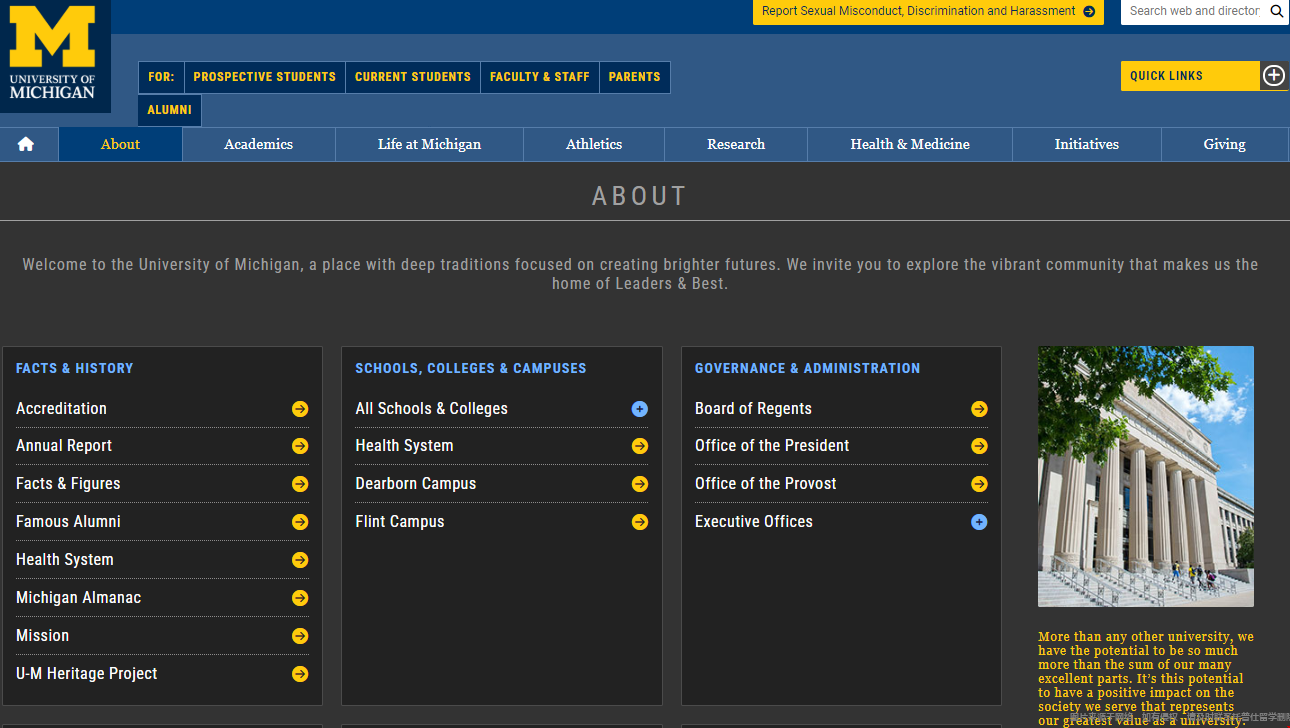1290x728 pixels.
Task: Open the Dearborn Campus link
Action: [416, 484]
